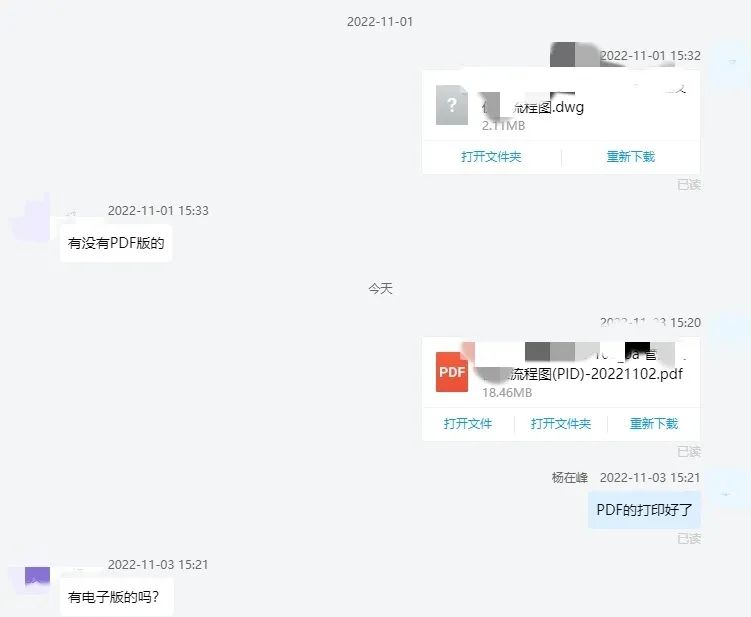751x617 pixels.
Task: Click the message bubble "有电子版的吗?"
Action: [116, 597]
